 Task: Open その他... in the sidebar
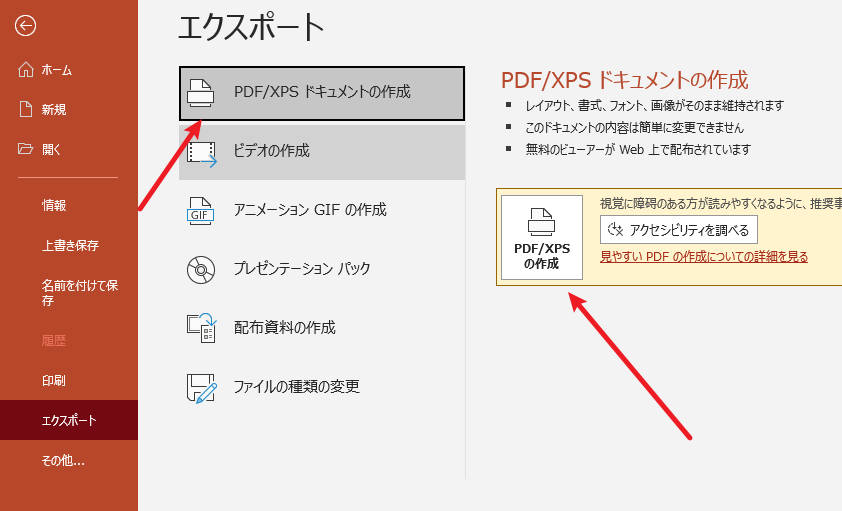tap(69, 460)
